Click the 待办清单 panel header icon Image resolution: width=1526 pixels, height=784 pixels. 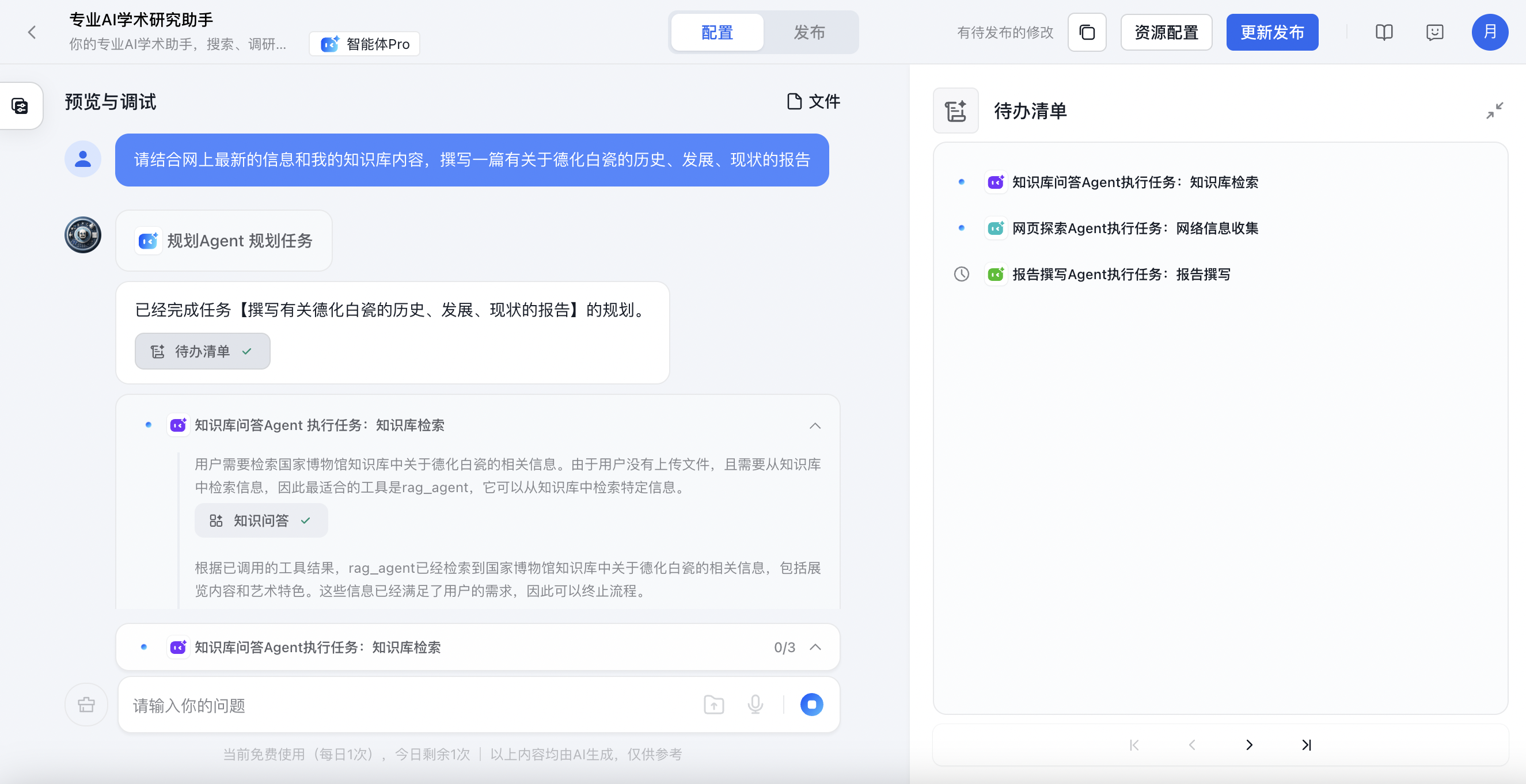click(955, 111)
